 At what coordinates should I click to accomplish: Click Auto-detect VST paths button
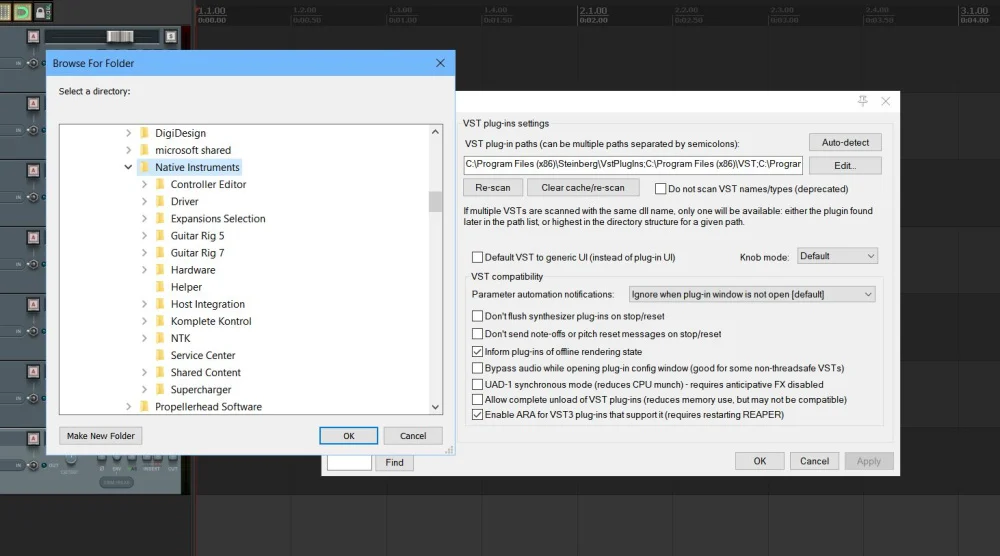click(x=845, y=142)
